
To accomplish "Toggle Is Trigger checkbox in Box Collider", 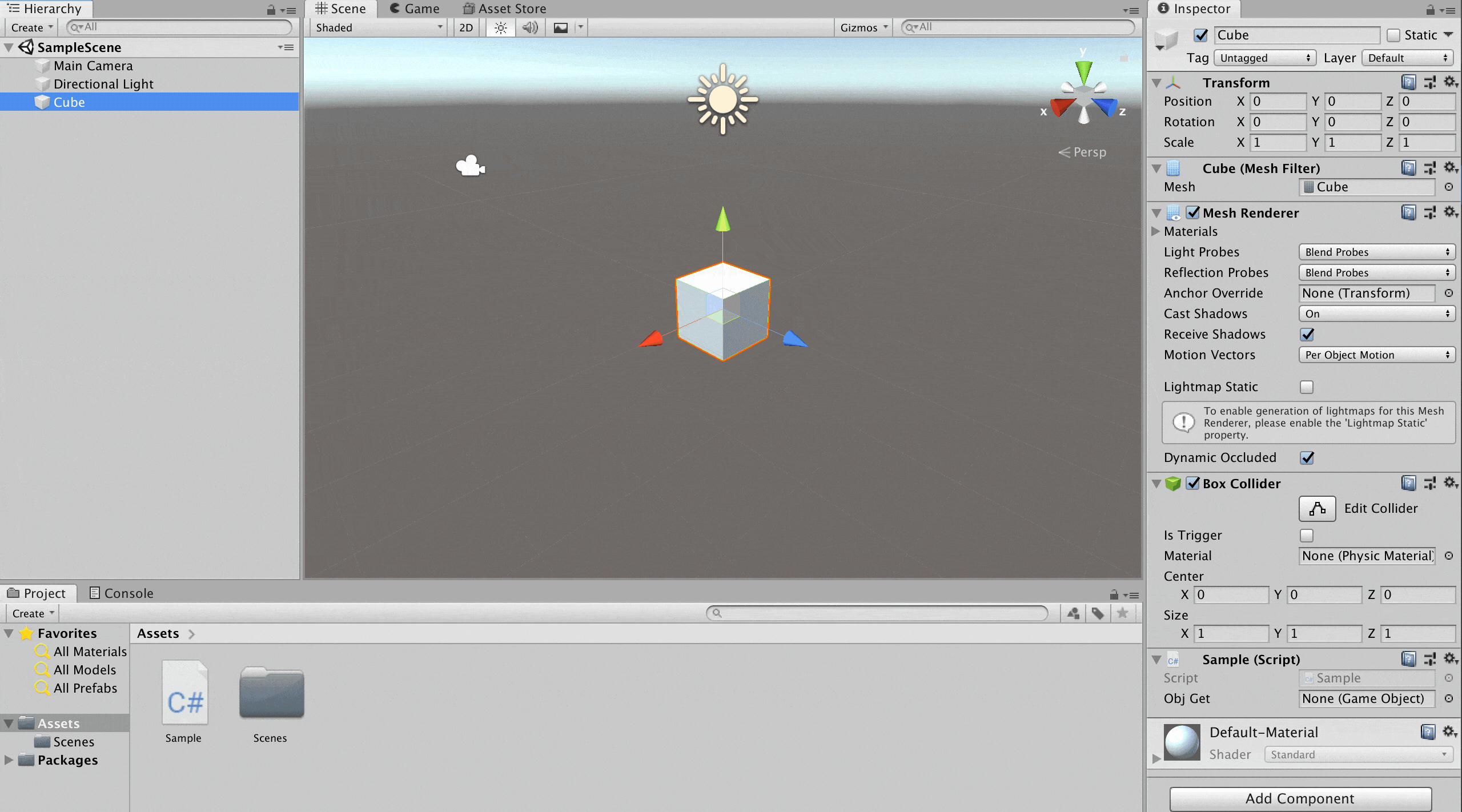I will [x=1306, y=535].
